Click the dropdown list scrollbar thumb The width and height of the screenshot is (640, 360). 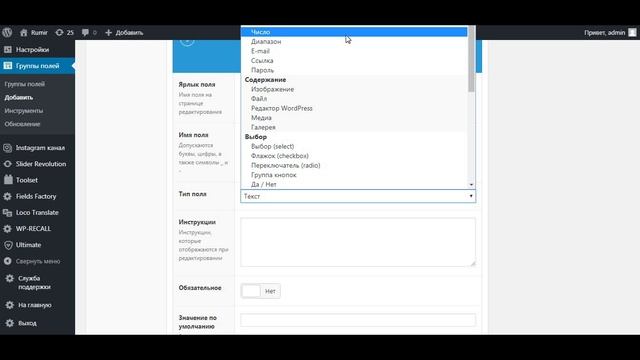point(471,59)
